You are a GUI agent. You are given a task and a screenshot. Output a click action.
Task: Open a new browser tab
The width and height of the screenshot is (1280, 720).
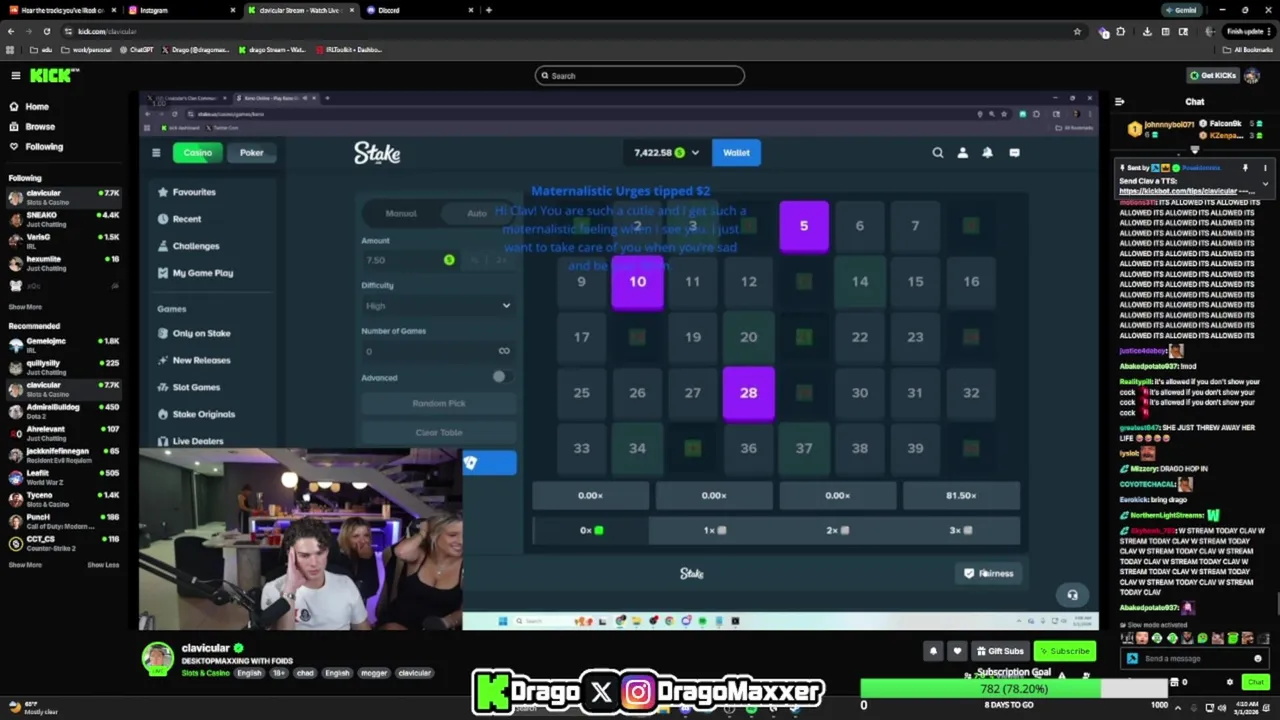tap(488, 10)
